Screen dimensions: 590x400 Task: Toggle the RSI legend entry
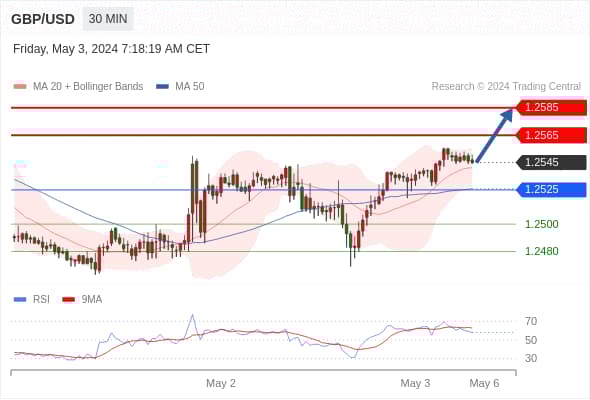tap(32, 300)
